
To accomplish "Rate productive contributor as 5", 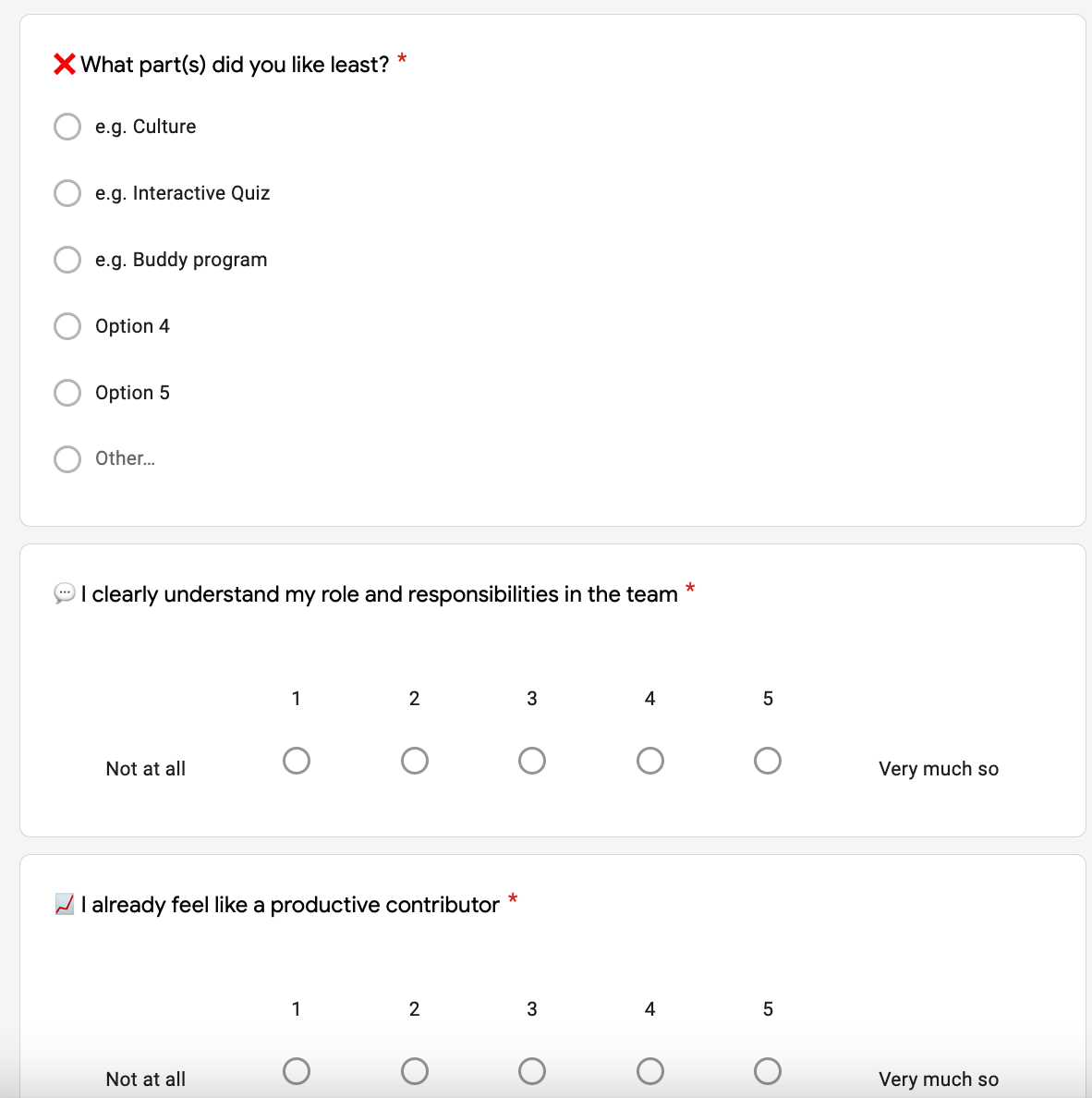I will 768,1071.
